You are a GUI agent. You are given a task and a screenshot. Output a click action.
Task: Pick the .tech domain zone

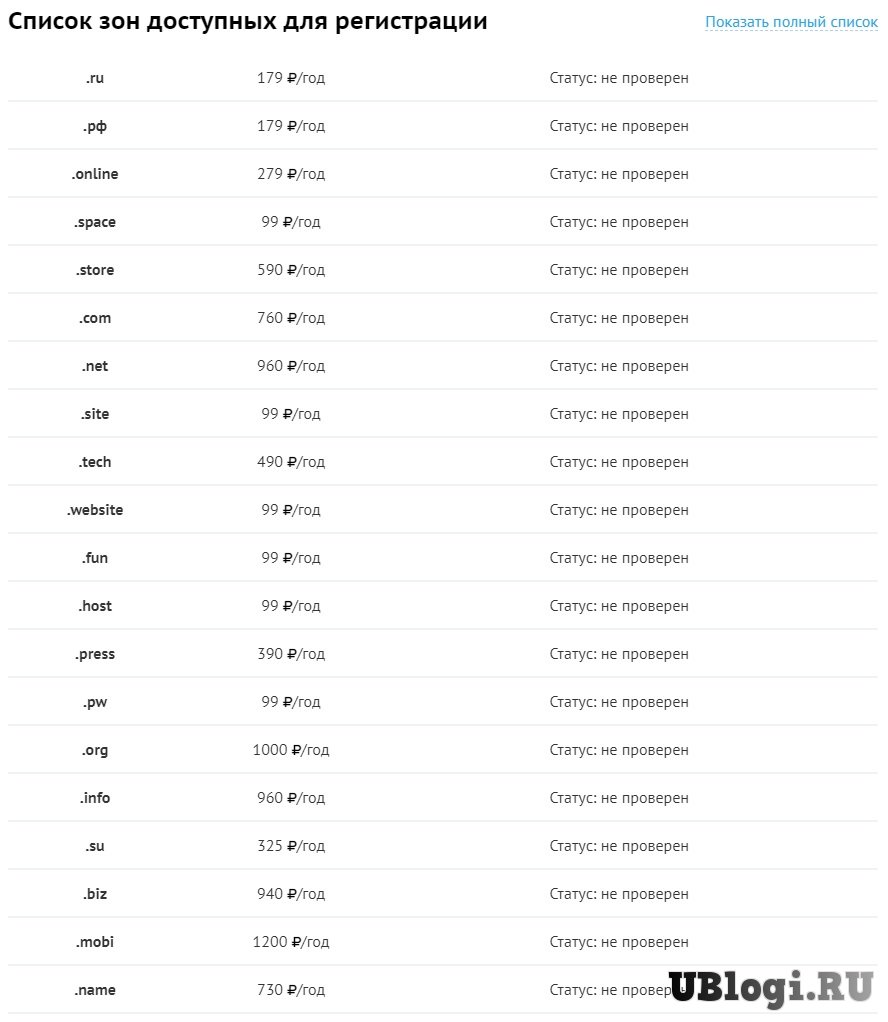coord(95,462)
